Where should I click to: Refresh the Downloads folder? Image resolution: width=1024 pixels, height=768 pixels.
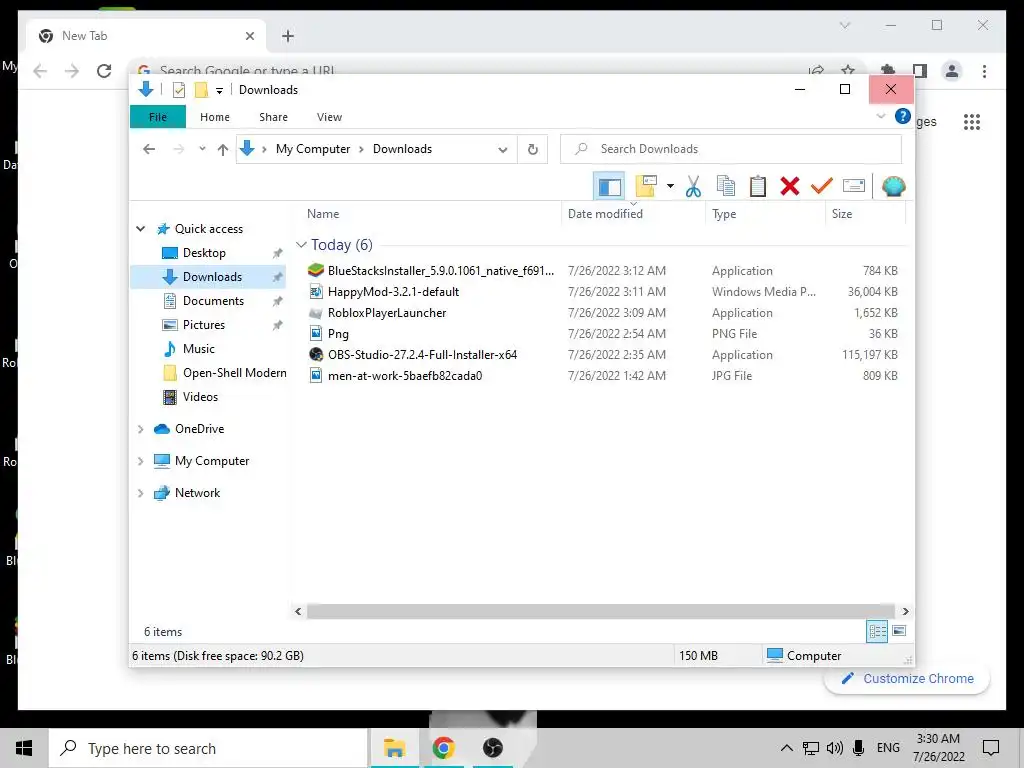(533, 150)
